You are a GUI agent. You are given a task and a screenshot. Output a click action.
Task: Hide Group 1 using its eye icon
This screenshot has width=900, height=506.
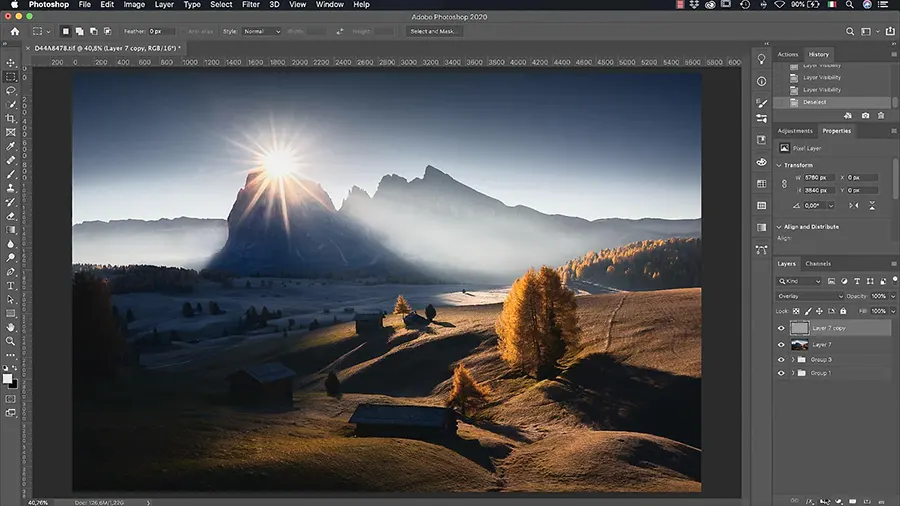[x=782, y=373]
